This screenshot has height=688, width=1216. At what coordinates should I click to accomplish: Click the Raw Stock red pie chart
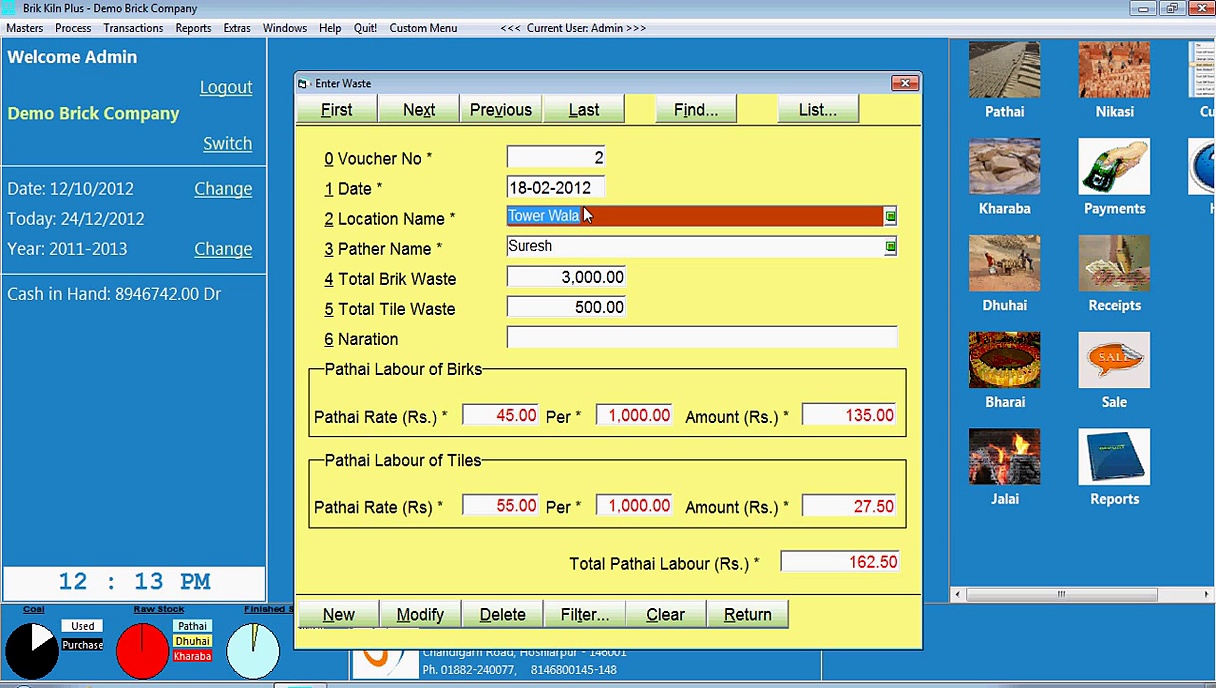[143, 651]
